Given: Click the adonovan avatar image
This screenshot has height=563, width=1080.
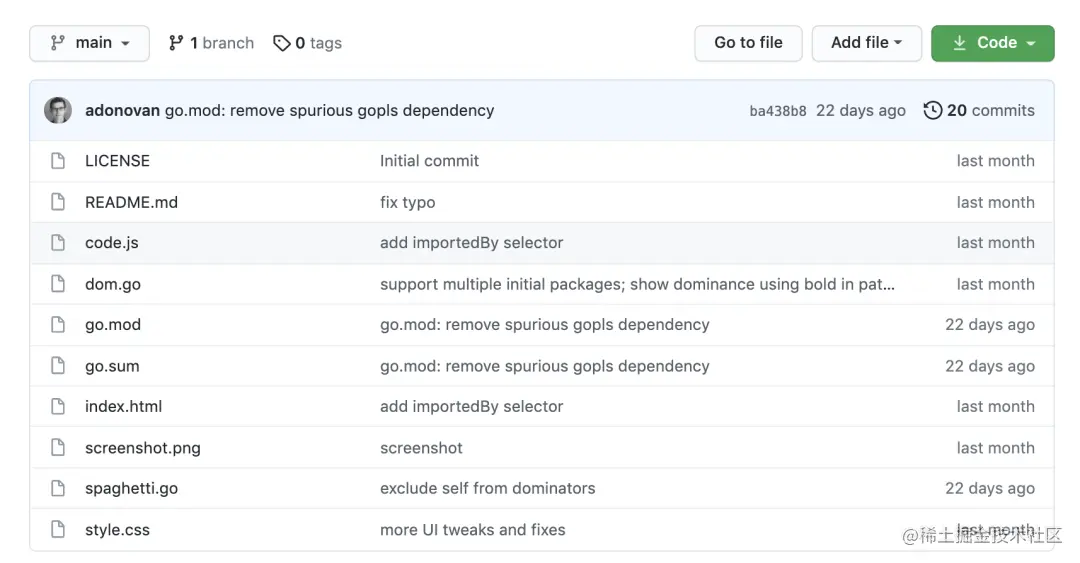Looking at the screenshot, I should [58, 111].
